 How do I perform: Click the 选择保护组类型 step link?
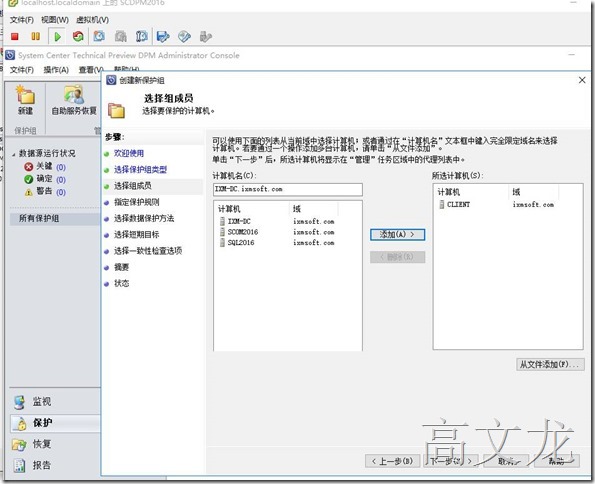point(140,170)
